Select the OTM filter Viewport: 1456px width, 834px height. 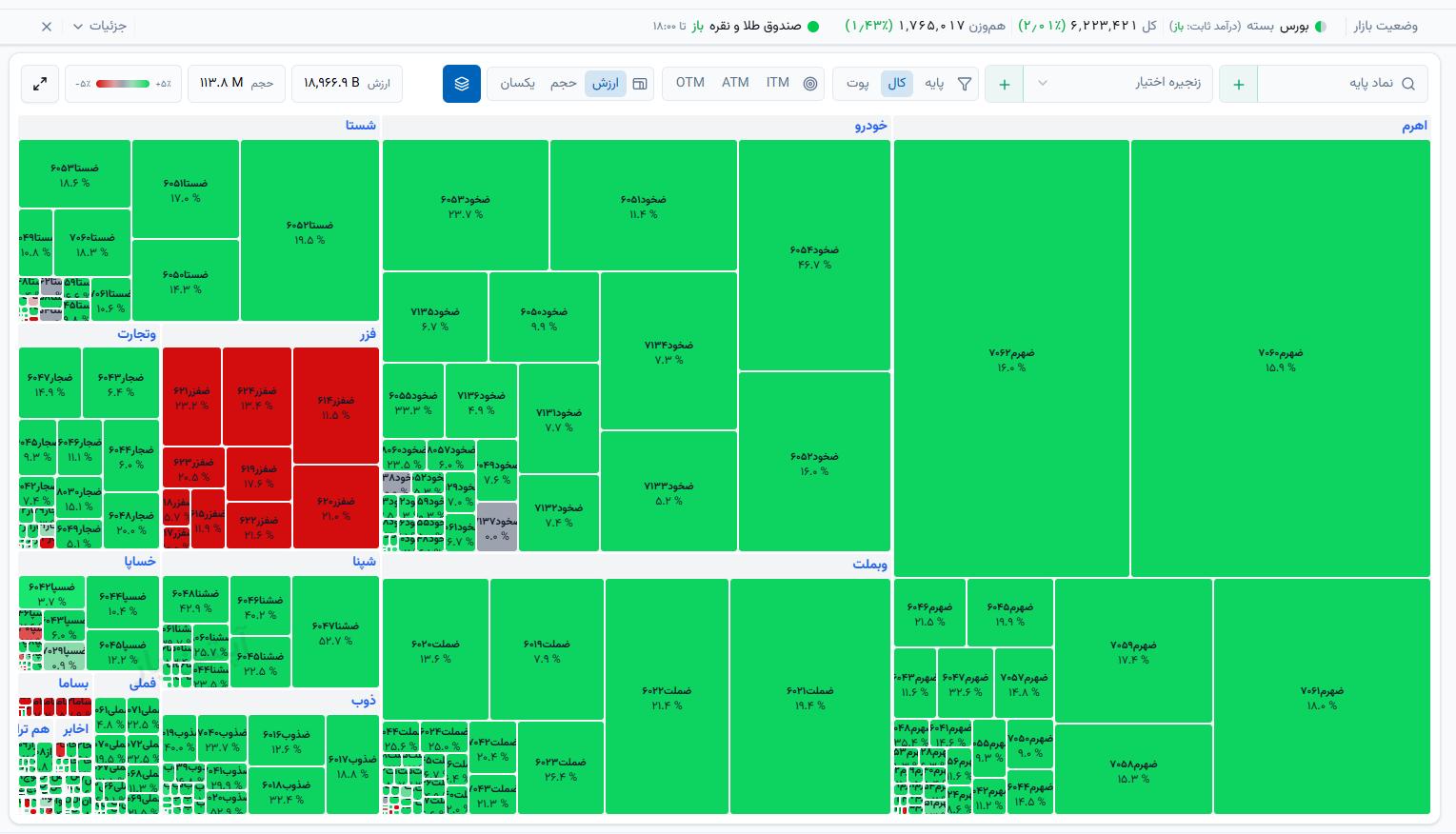[690, 83]
